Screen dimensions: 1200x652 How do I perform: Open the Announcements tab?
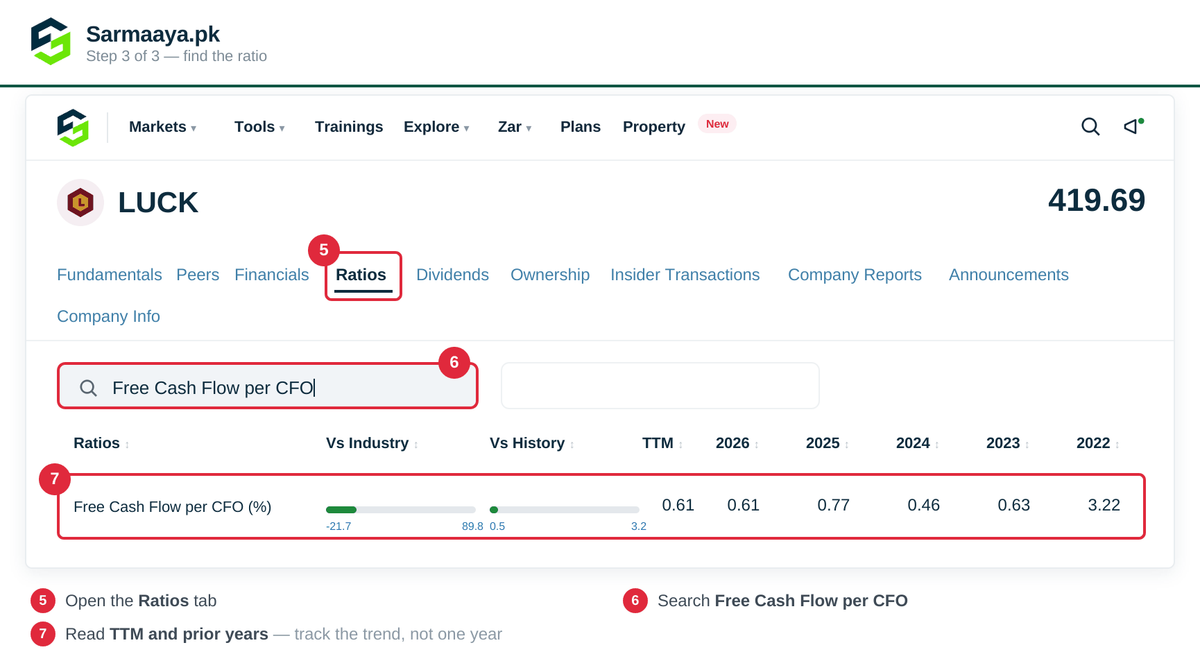click(1009, 275)
